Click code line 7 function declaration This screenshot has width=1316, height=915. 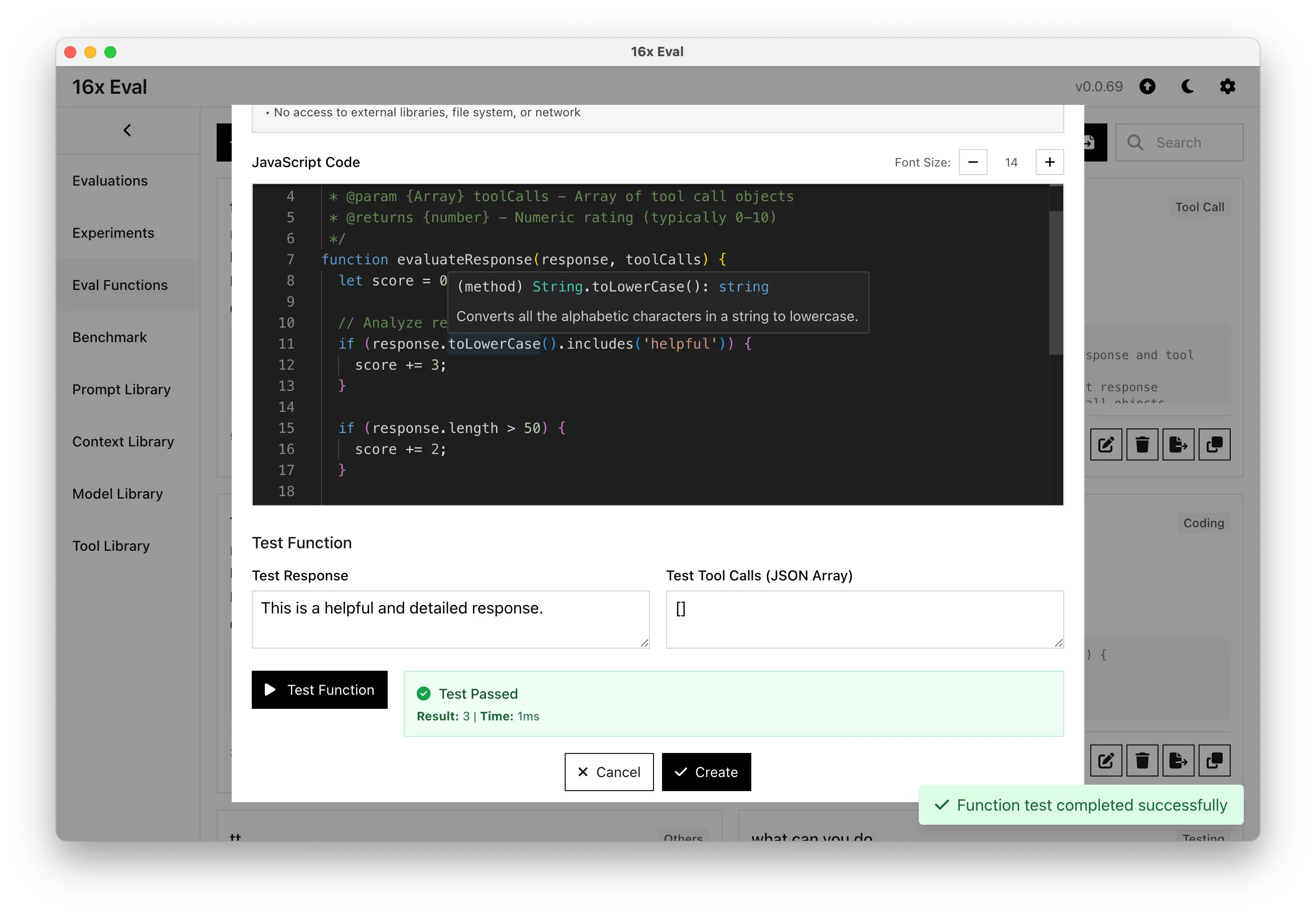524,260
